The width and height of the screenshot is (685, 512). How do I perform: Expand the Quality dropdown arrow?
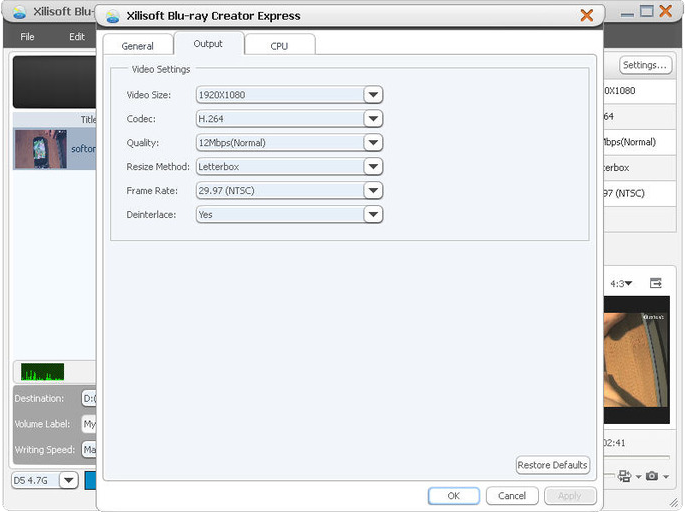tap(373, 142)
